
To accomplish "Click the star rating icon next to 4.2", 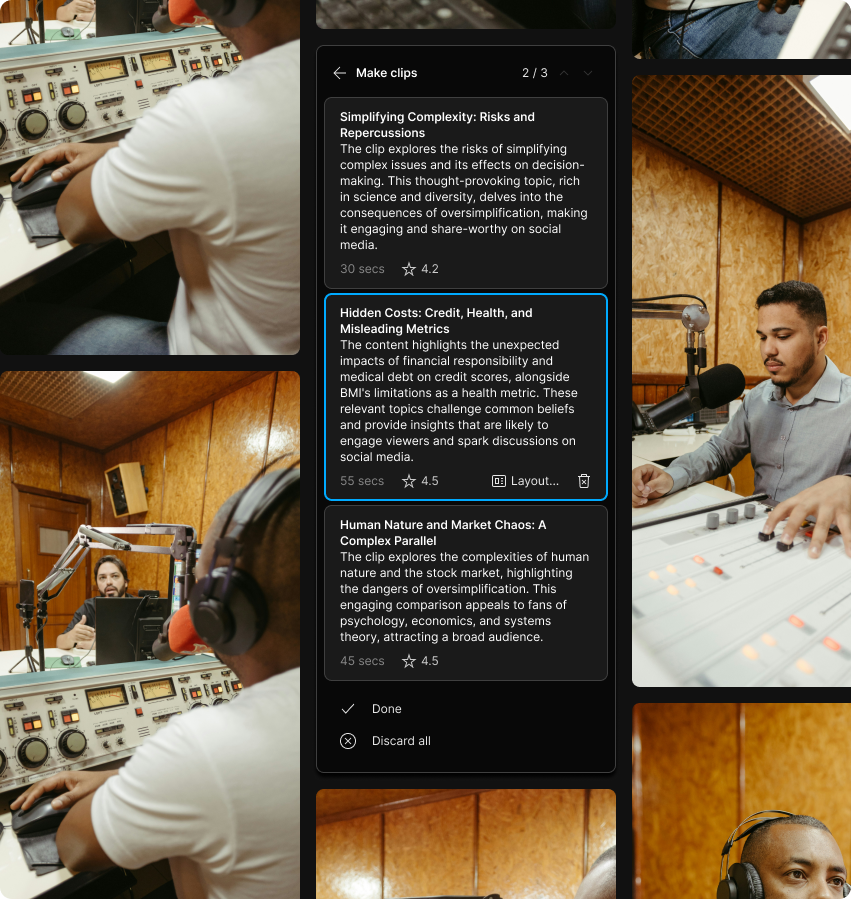I will point(409,269).
